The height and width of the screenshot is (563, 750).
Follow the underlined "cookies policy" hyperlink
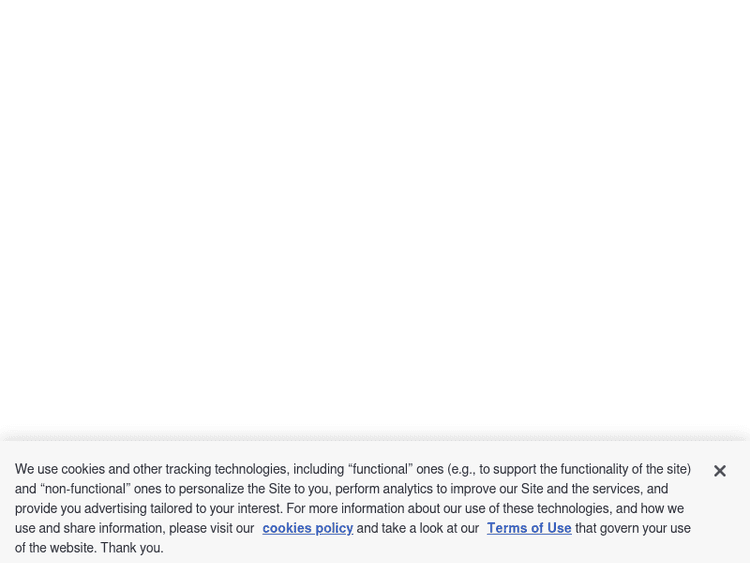[307, 528]
